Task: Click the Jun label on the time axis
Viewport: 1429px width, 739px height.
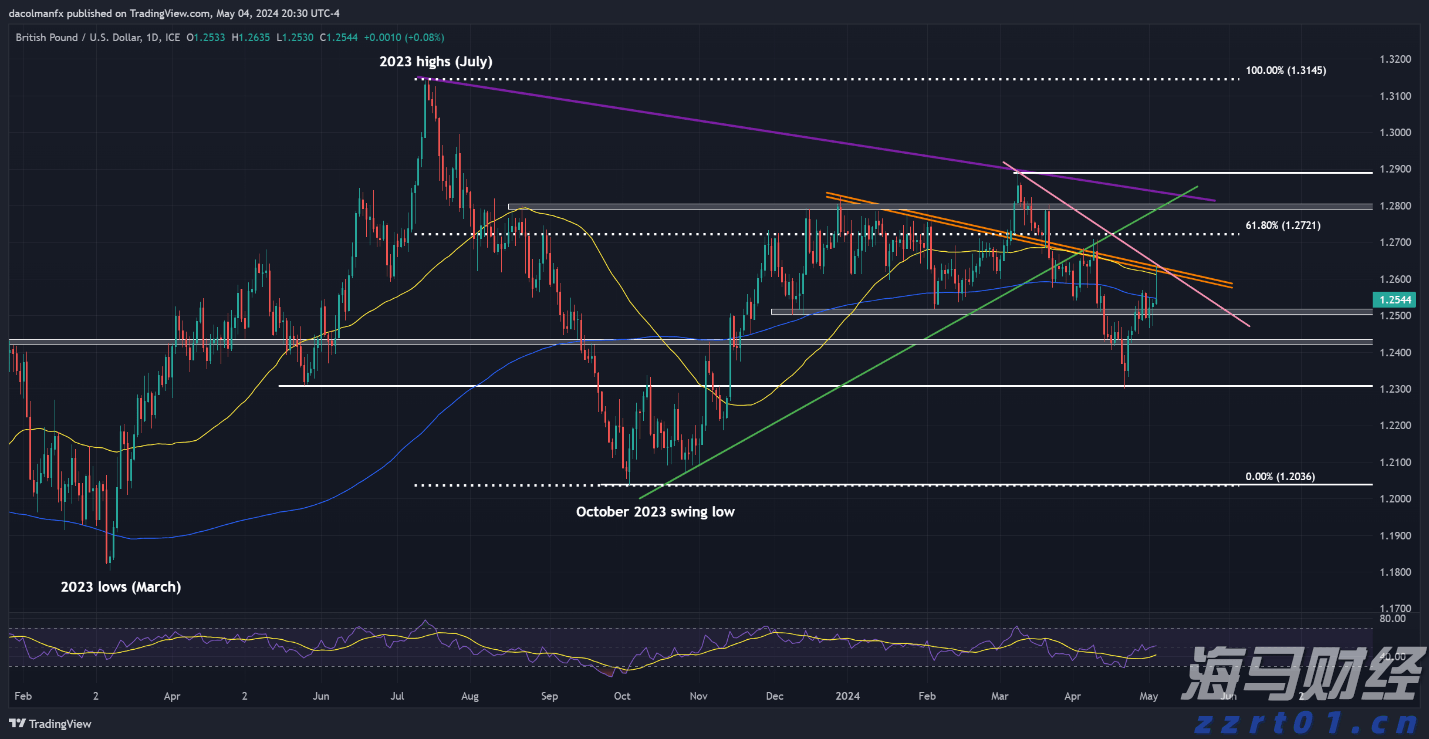Action: (321, 694)
